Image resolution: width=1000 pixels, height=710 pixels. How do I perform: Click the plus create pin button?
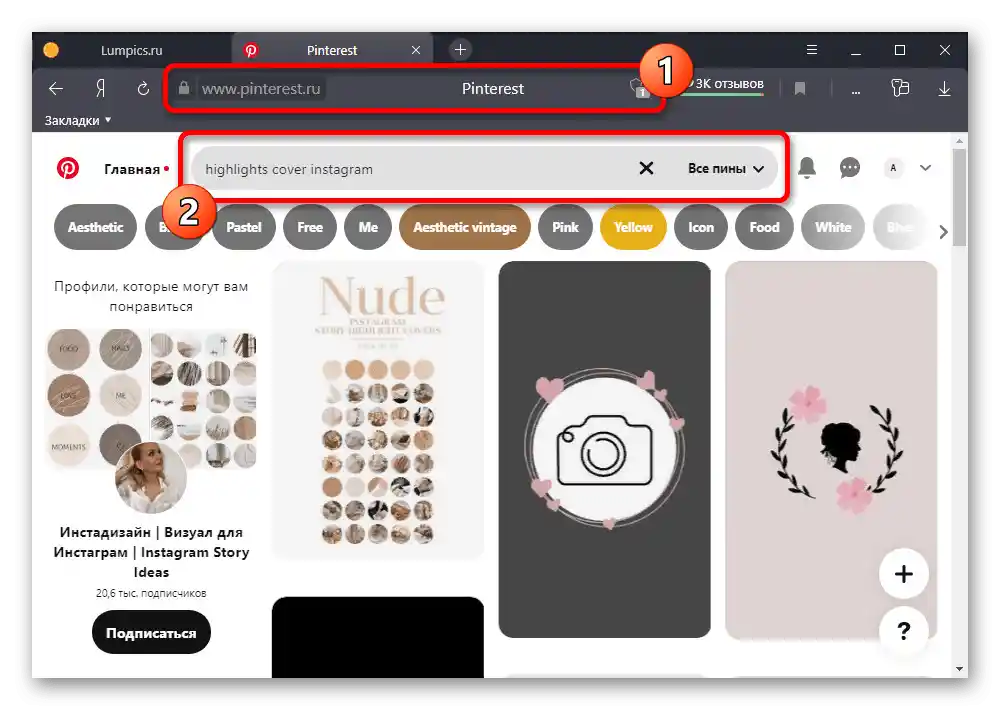click(903, 573)
